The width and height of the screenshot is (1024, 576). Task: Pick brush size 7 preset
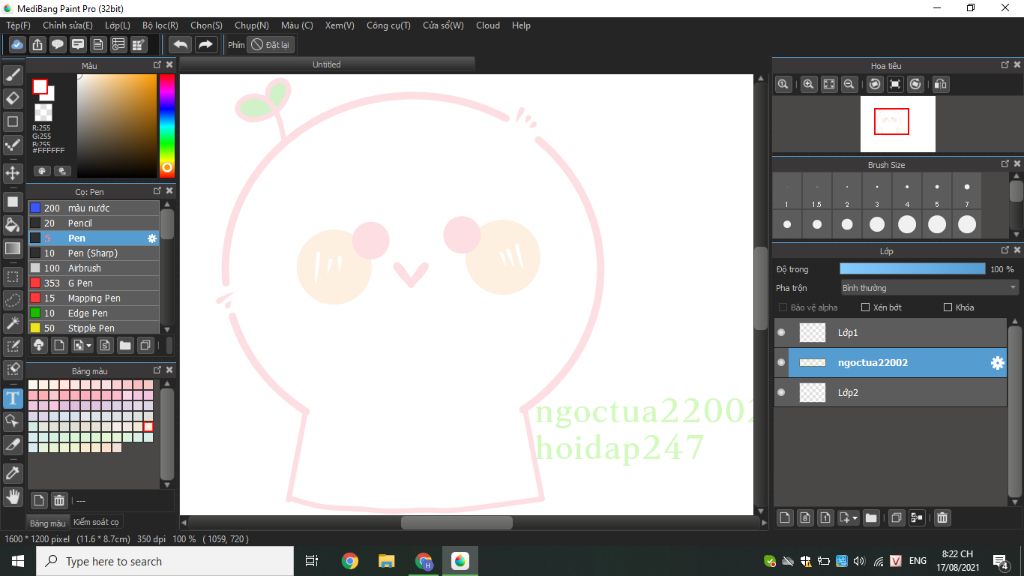pos(967,192)
